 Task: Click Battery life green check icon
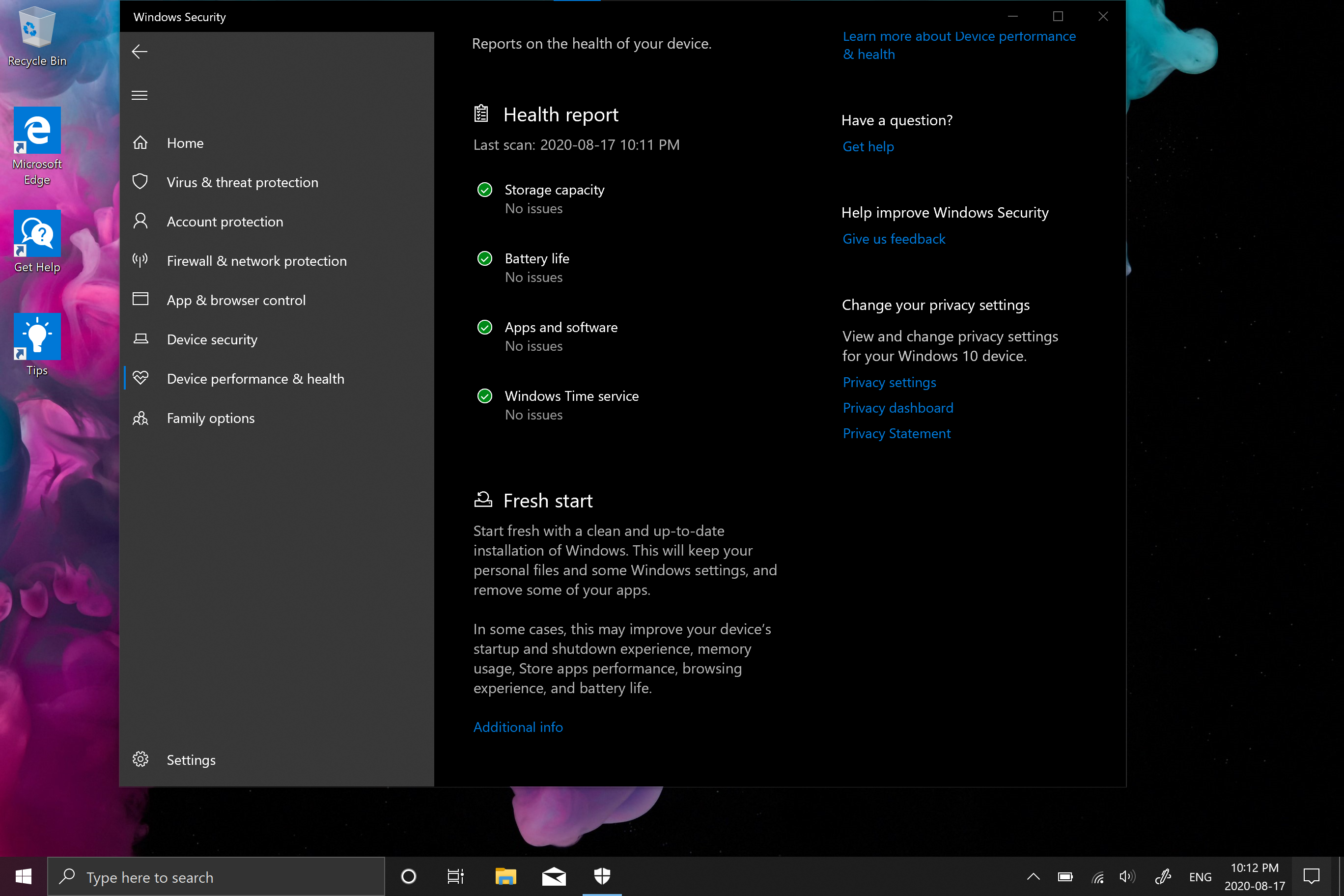(484, 258)
